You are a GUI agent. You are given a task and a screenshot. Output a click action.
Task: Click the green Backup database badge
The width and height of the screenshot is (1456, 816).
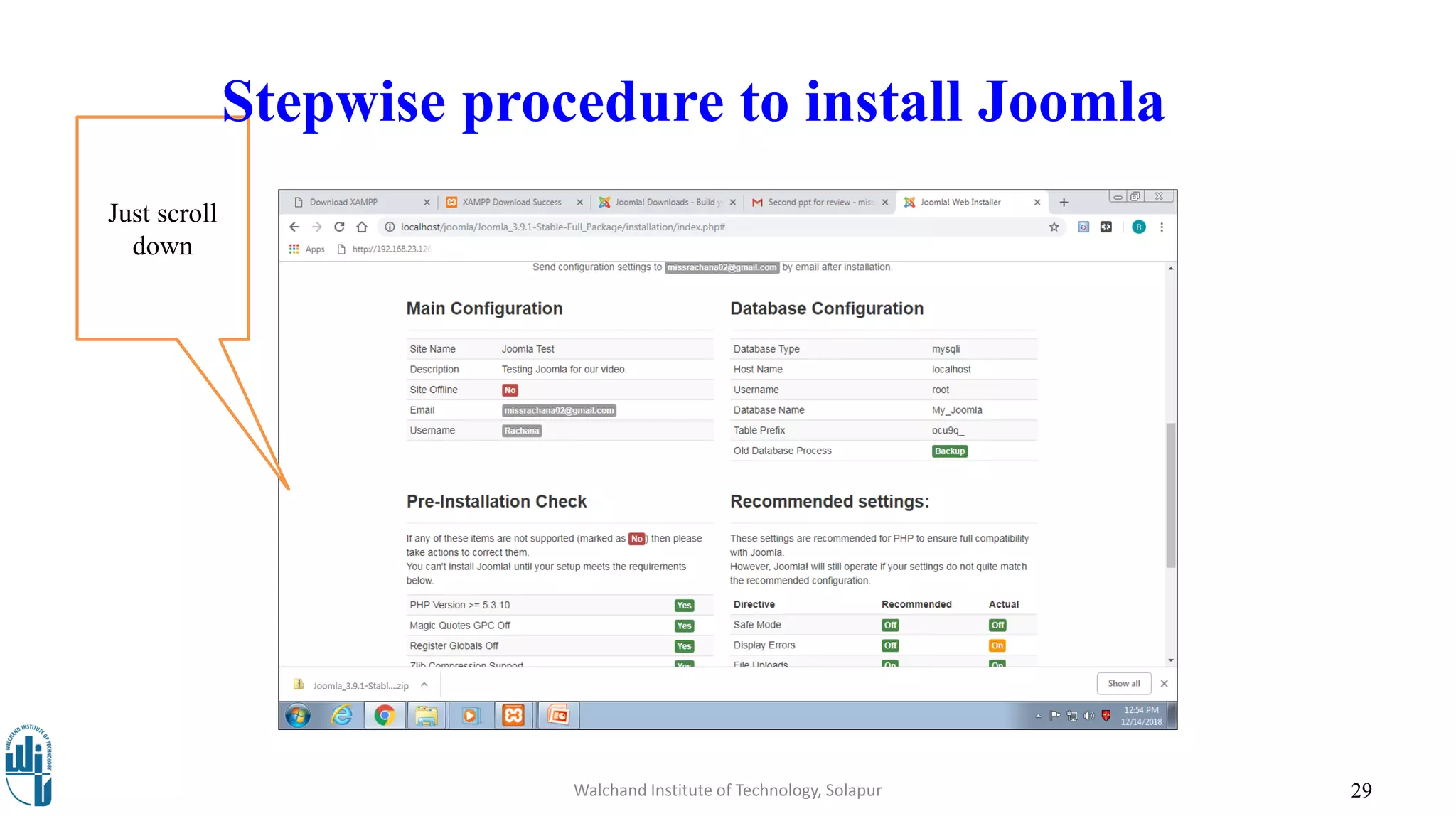tap(949, 451)
